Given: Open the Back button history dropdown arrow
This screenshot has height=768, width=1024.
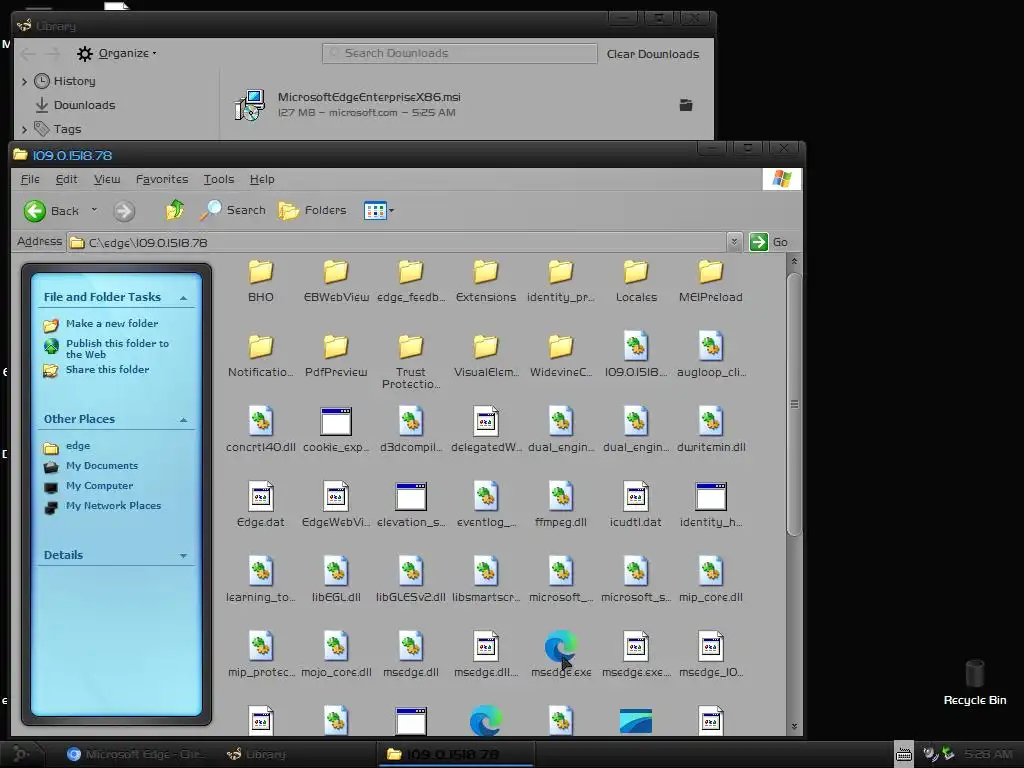Looking at the screenshot, I should [x=94, y=210].
